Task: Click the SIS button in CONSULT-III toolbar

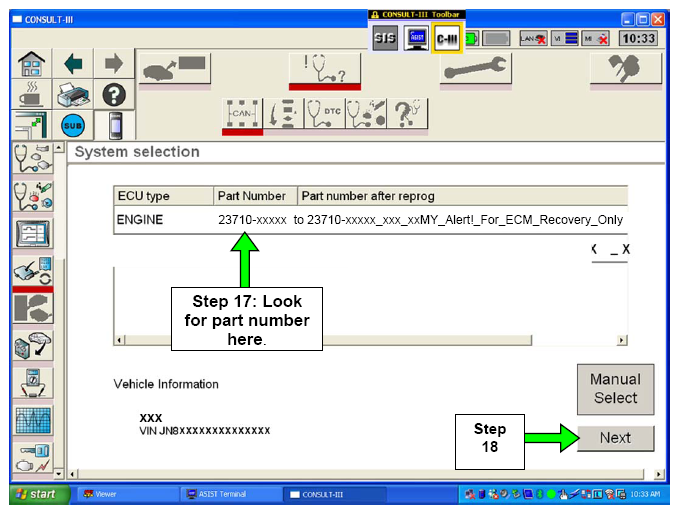Action: pyautogui.click(x=385, y=39)
